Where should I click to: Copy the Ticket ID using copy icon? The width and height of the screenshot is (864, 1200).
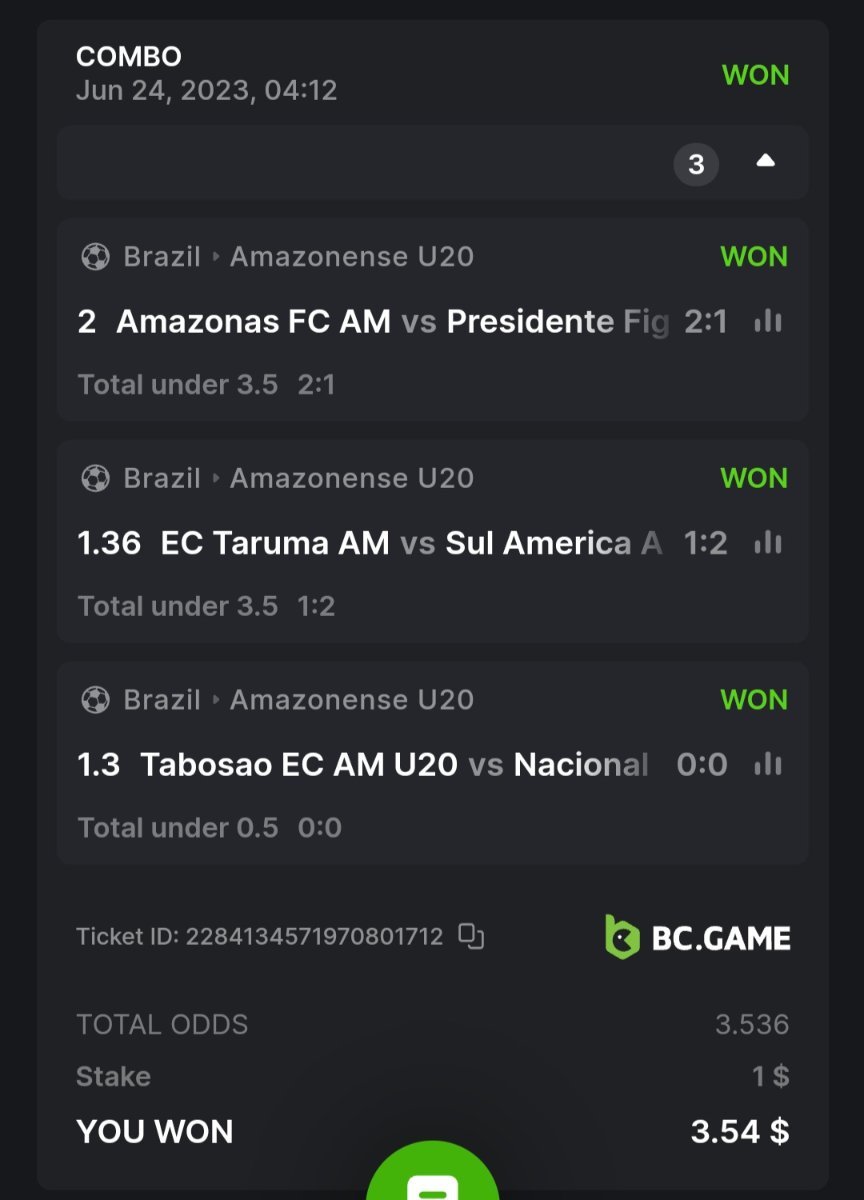(471, 936)
